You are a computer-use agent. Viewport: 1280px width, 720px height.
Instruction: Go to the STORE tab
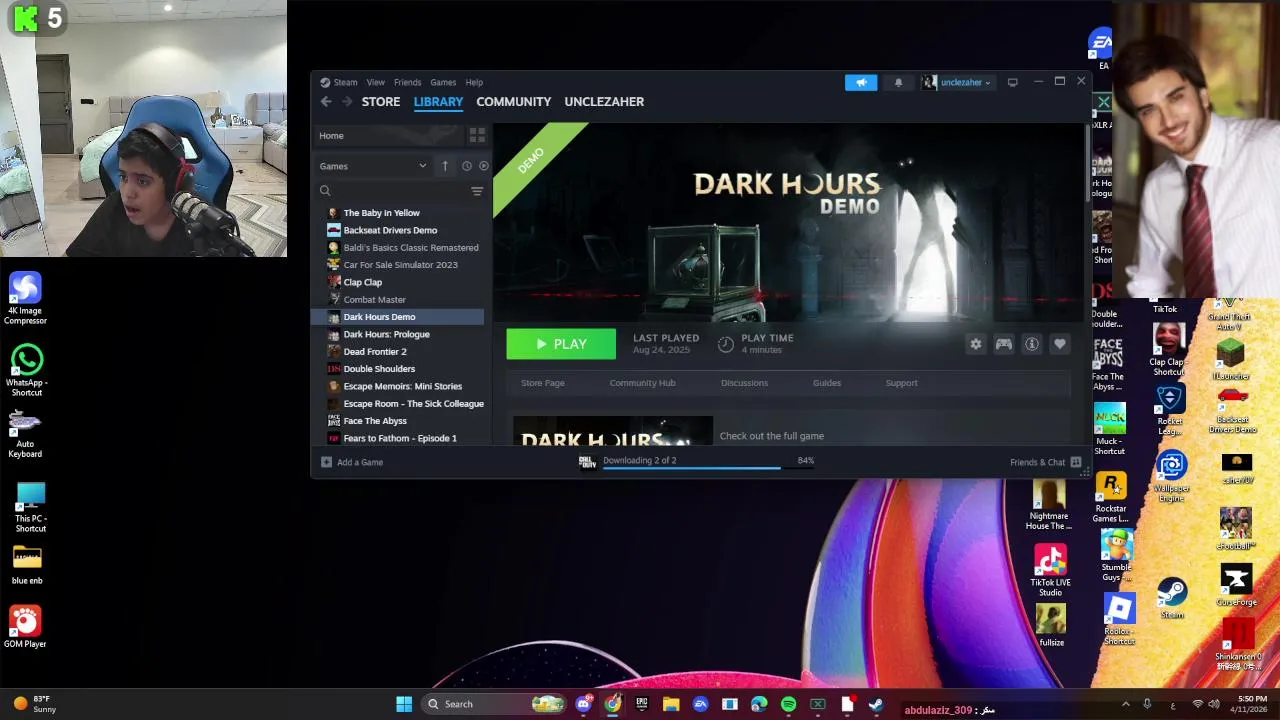coord(381,102)
